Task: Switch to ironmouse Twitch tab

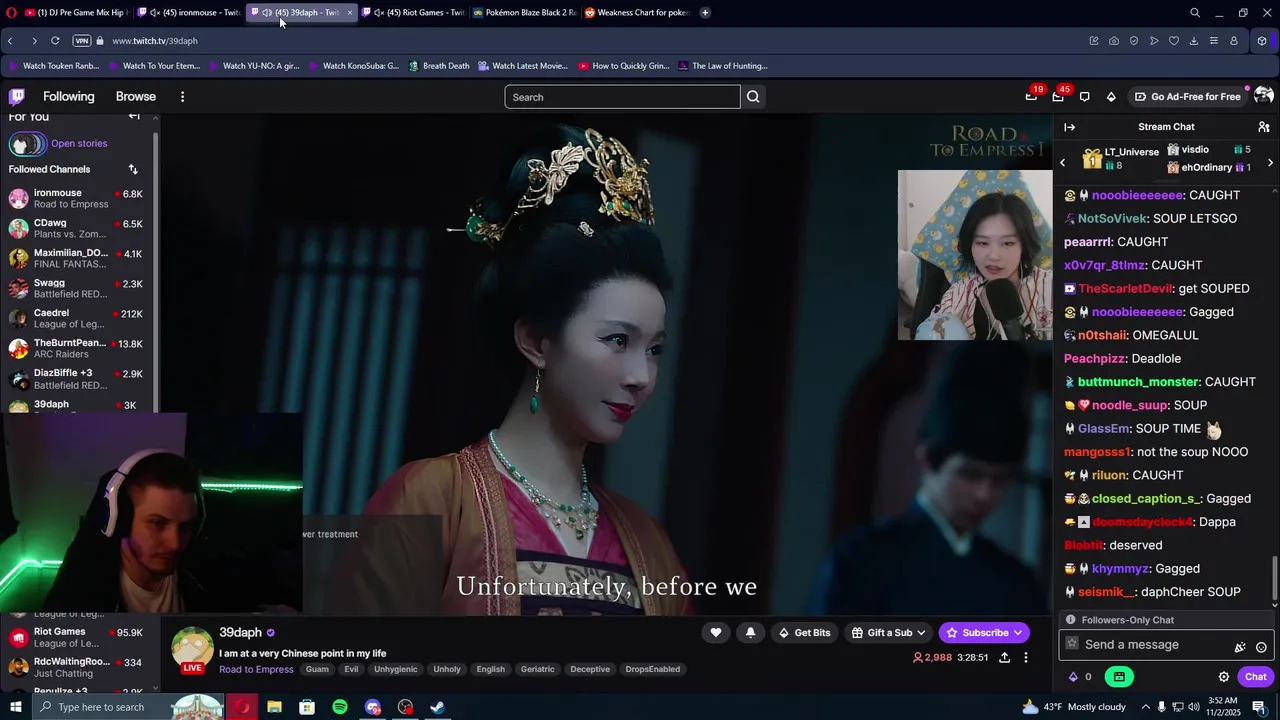Action: [188, 13]
